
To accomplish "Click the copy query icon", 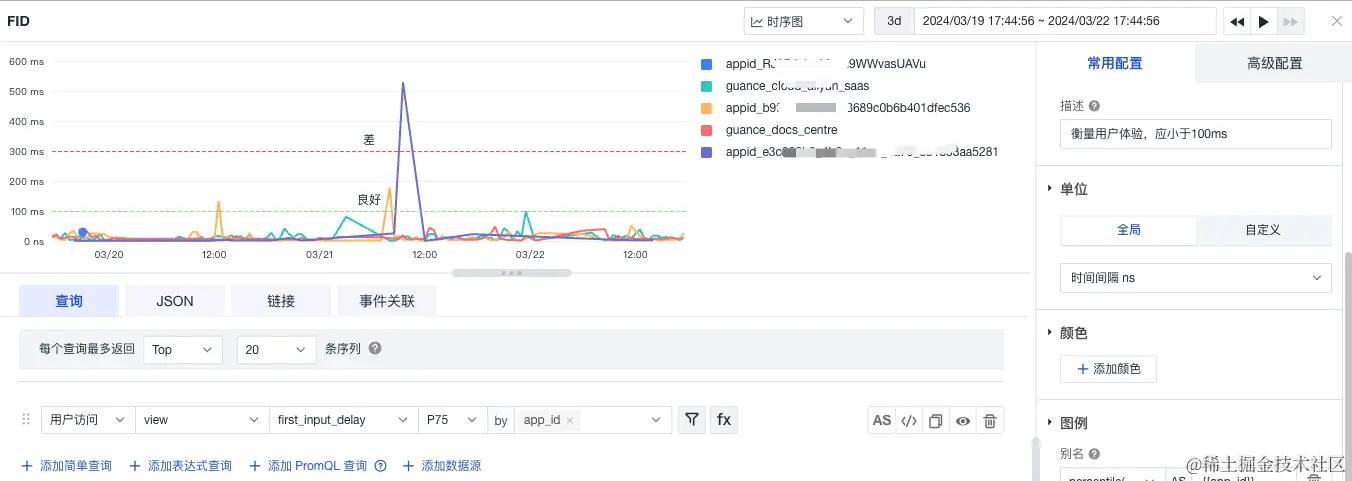I will pyautogui.click(x=936, y=421).
